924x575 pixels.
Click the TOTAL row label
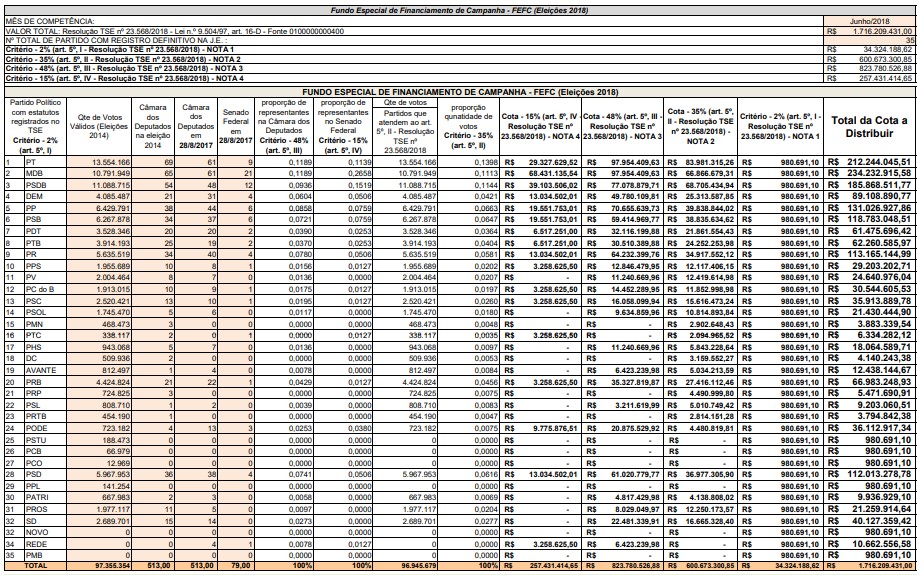35,566
